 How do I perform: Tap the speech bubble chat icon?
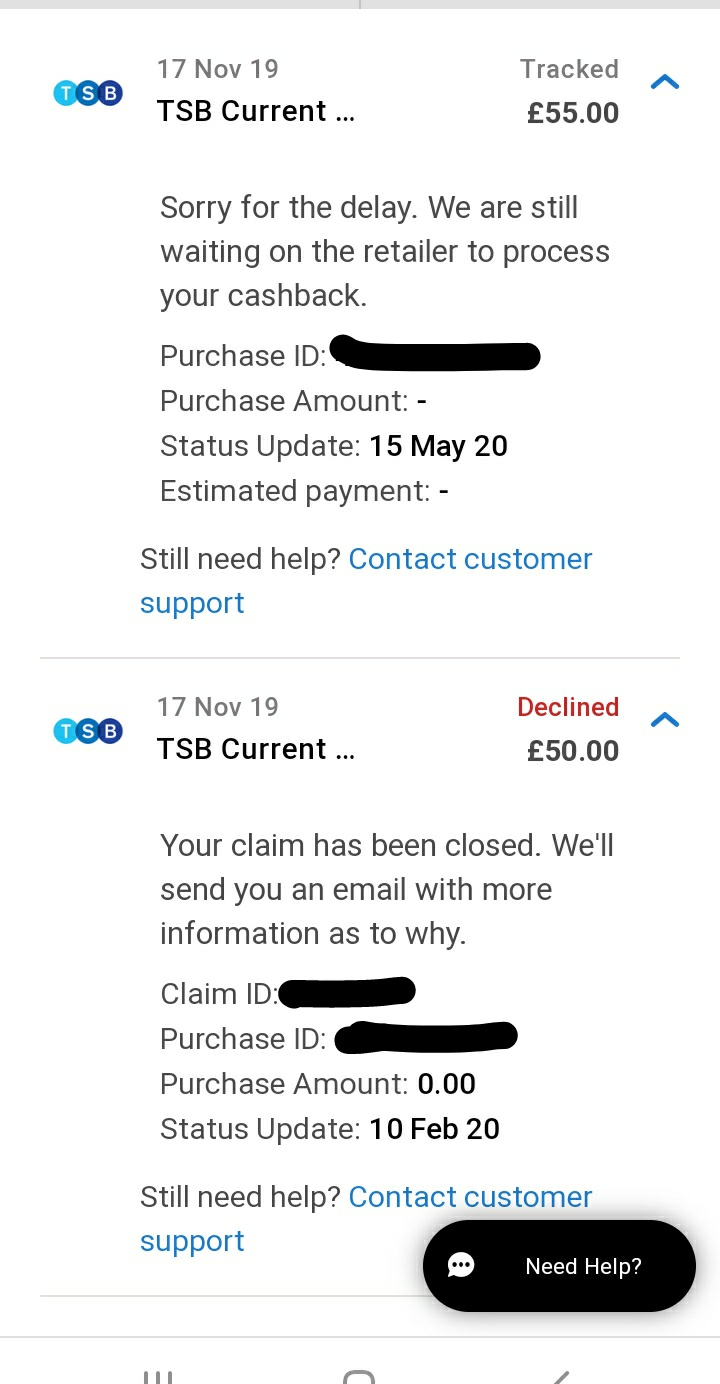click(x=461, y=1266)
